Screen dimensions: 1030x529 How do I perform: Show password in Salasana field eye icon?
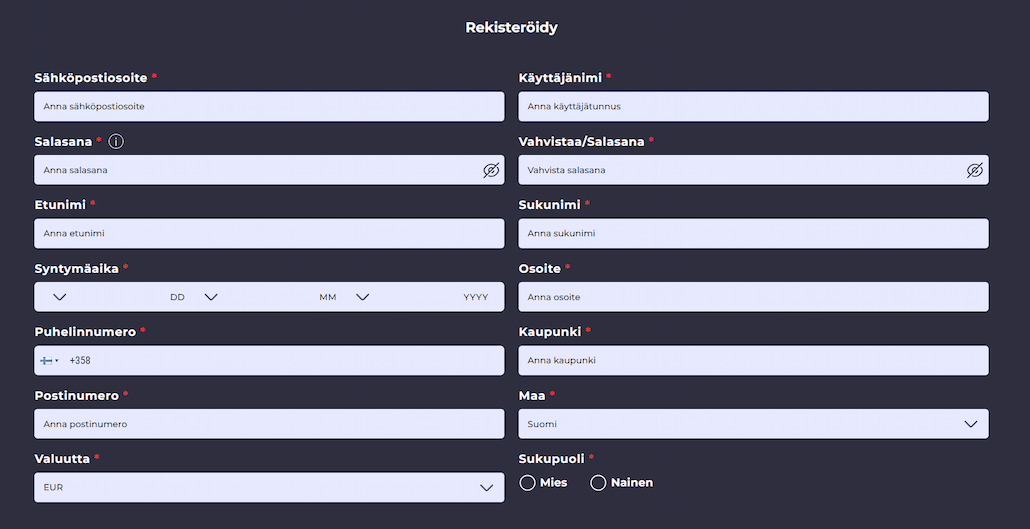click(491, 170)
